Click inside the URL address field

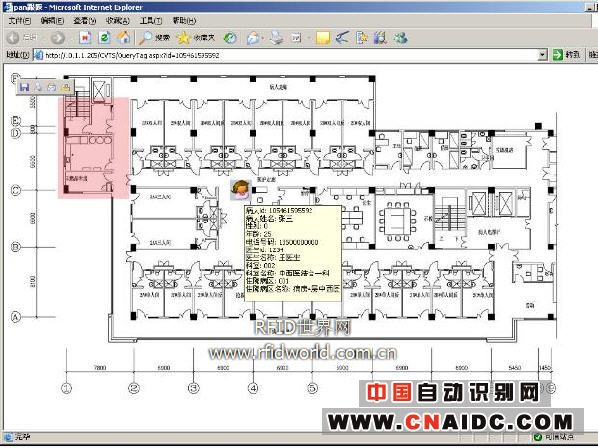[x=290, y=55]
